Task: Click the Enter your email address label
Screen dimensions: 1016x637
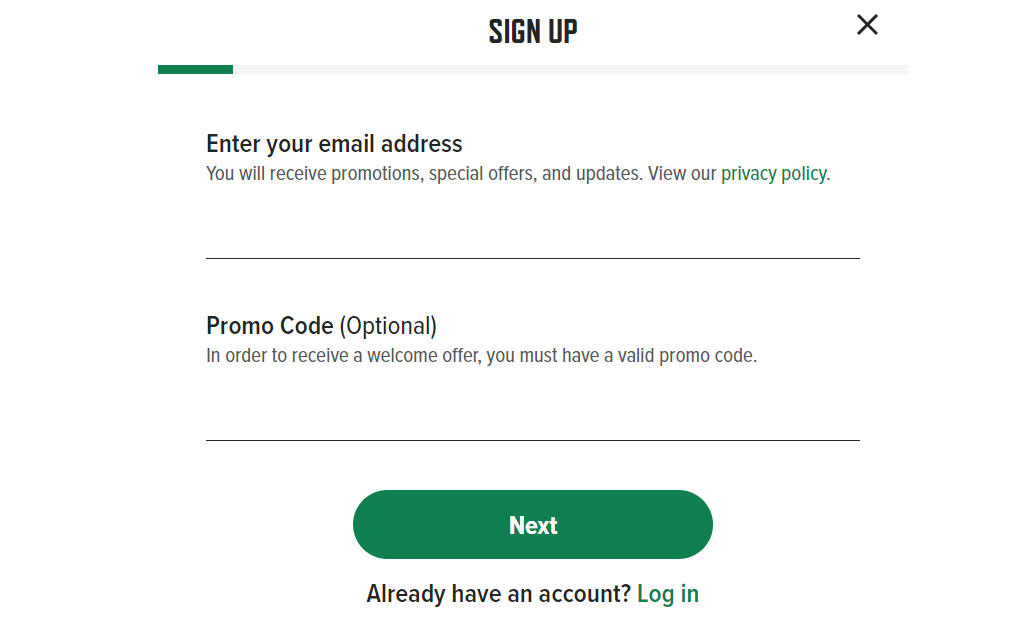Action: click(x=334, y=144)
